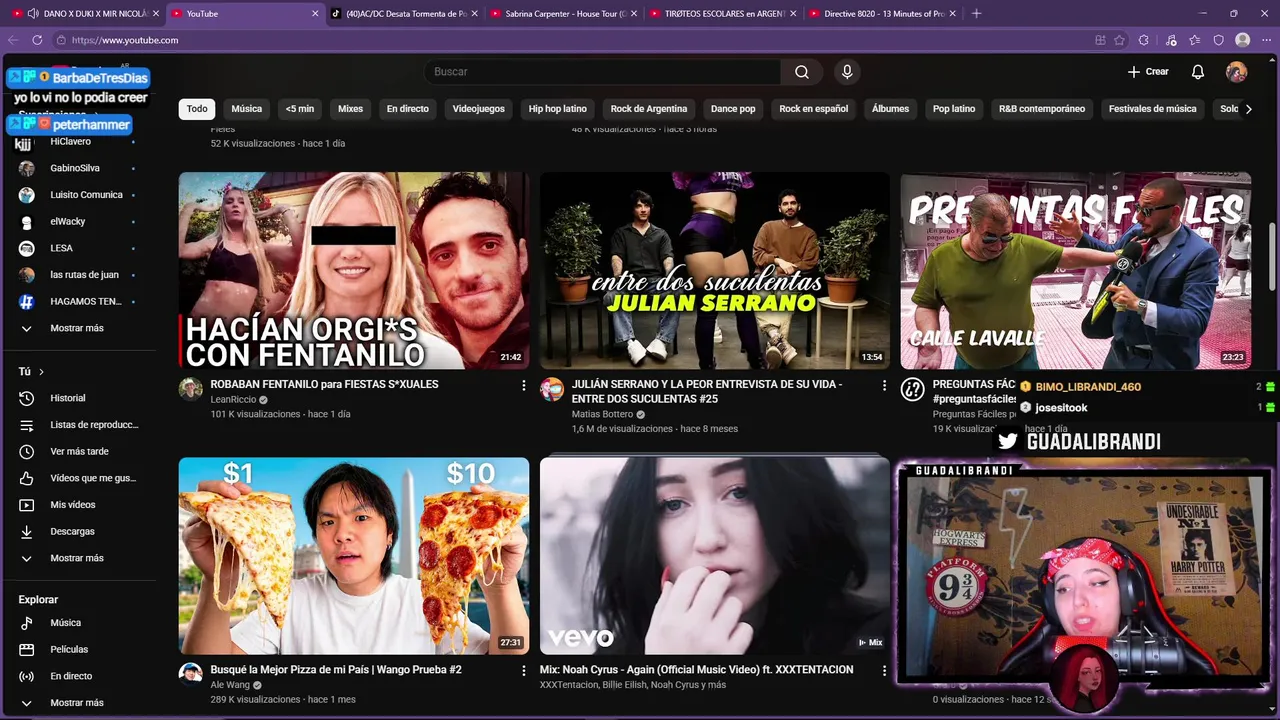This screenshot has width=1280, height=720.
Task: Start voice search with microphone icon
Action: coord(847,72)
